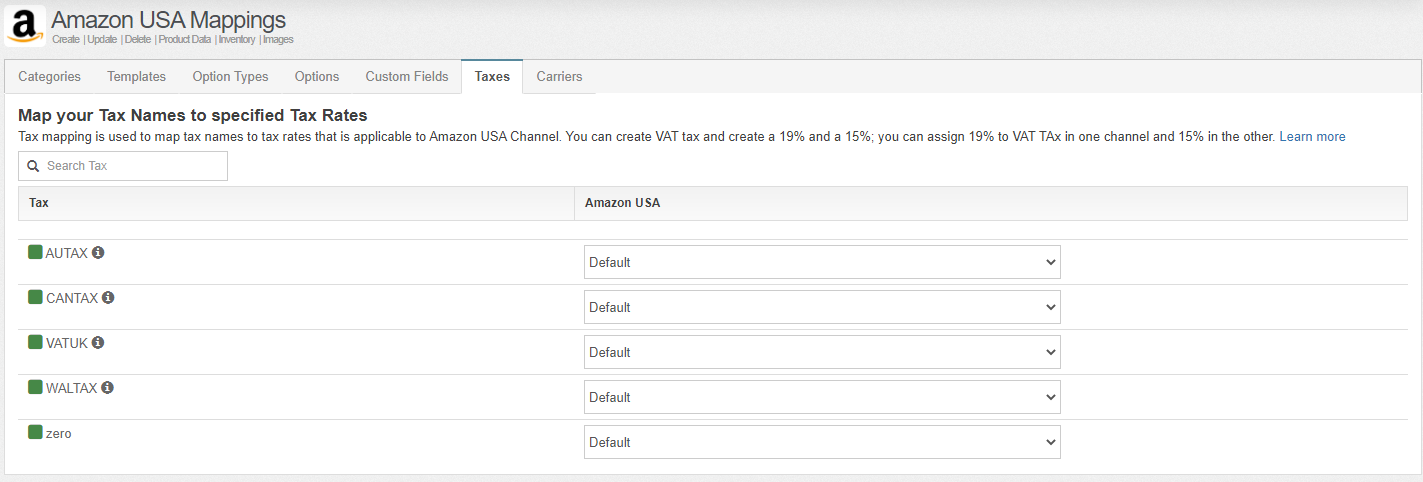Click the info icon next to AUTAX
The width and height of the screenshot is (1423, 482).
click(x=98, y=253)
